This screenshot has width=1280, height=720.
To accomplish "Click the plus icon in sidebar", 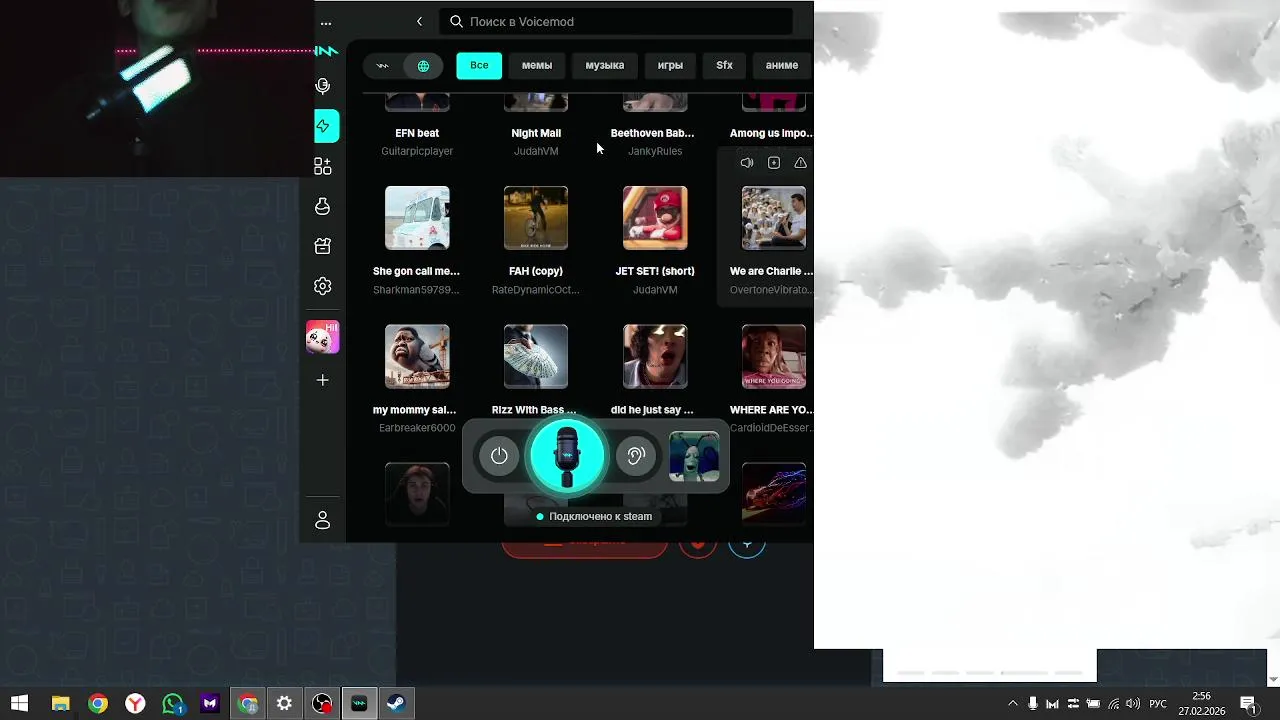I will coord(322,380).
